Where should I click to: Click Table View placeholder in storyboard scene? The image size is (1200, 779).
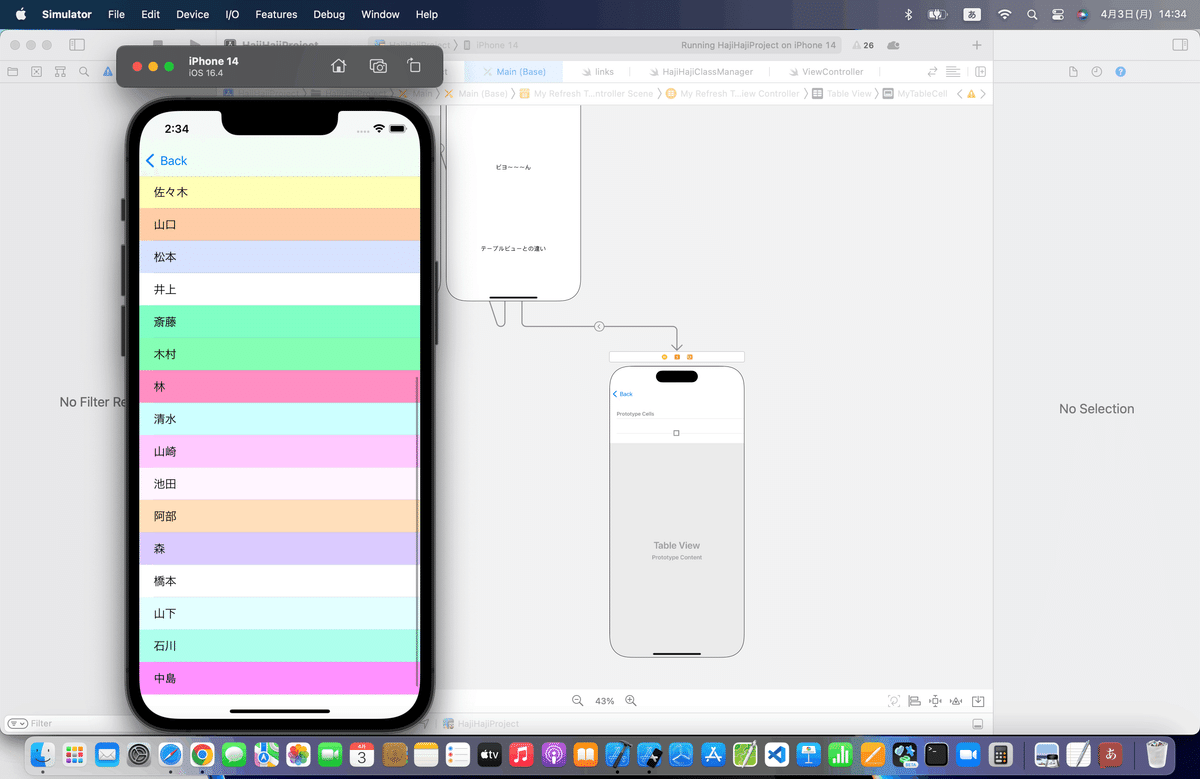point(677,546)
